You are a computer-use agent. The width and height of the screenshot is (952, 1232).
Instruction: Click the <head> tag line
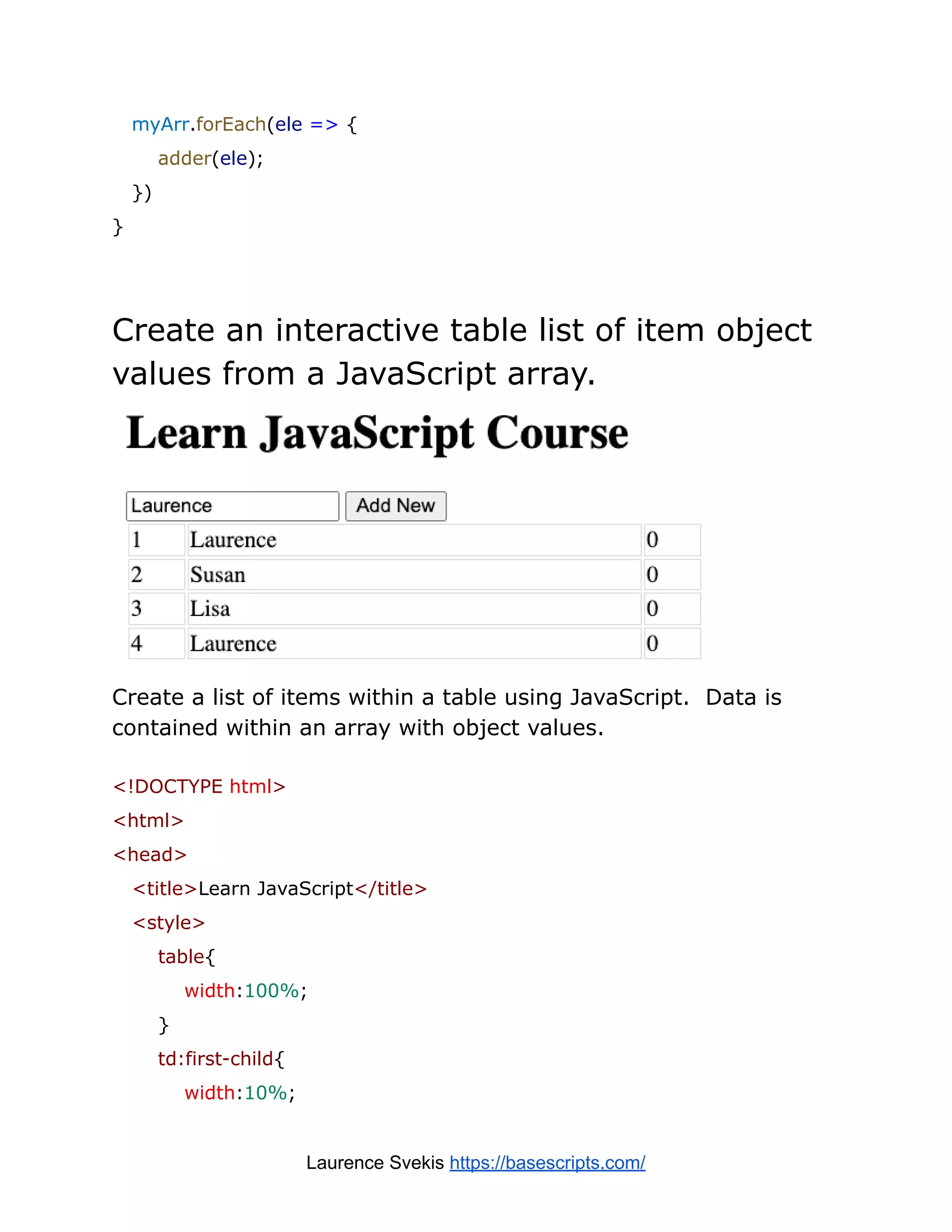pyautogui.click(x=150, y=854)
